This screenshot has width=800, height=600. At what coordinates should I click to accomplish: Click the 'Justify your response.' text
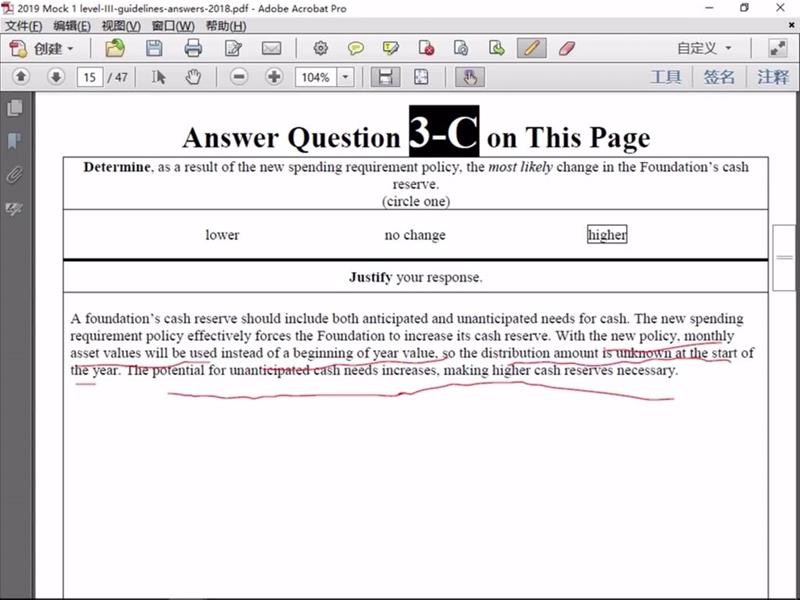click(416, 277)
